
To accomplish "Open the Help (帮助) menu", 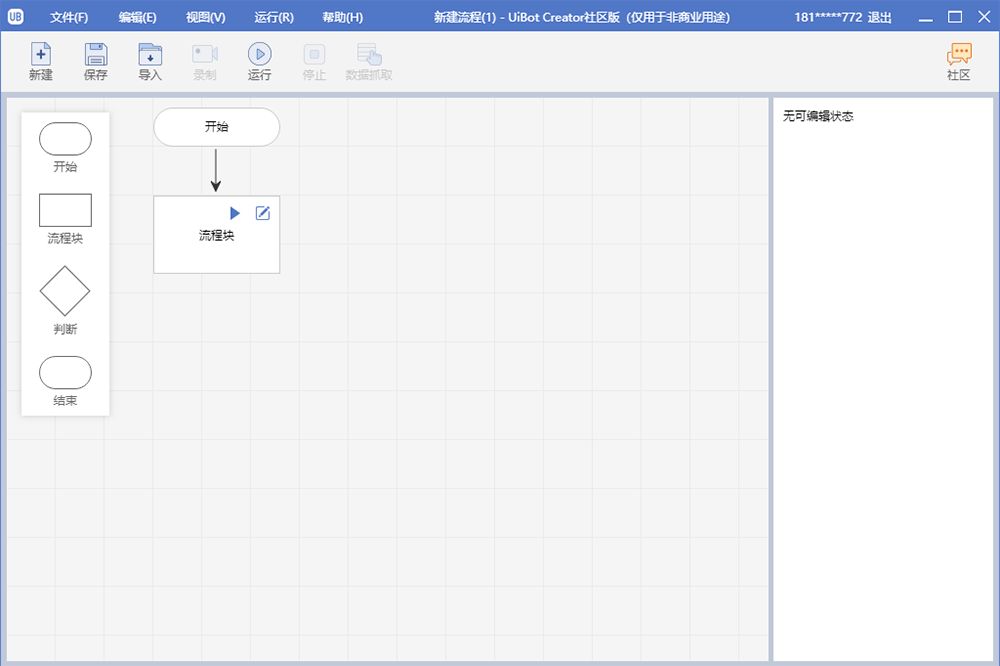I will (x=342, y=17).
